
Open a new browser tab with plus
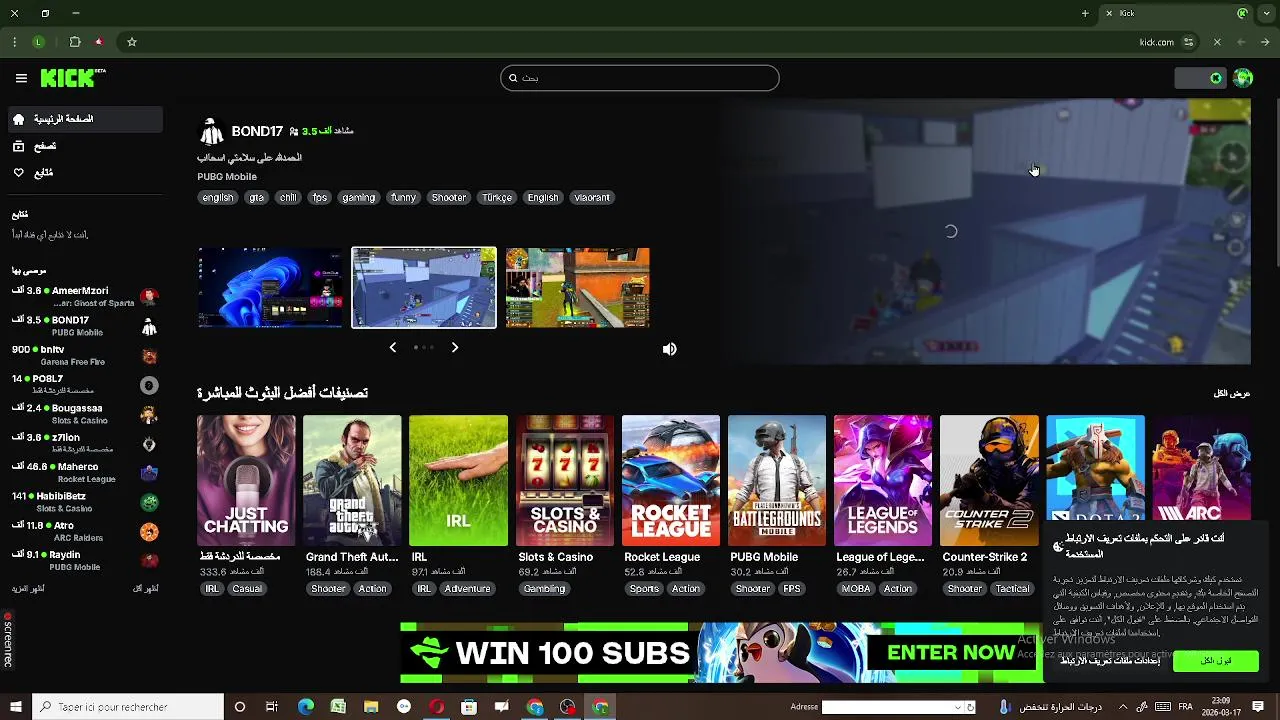point(1085,13)
